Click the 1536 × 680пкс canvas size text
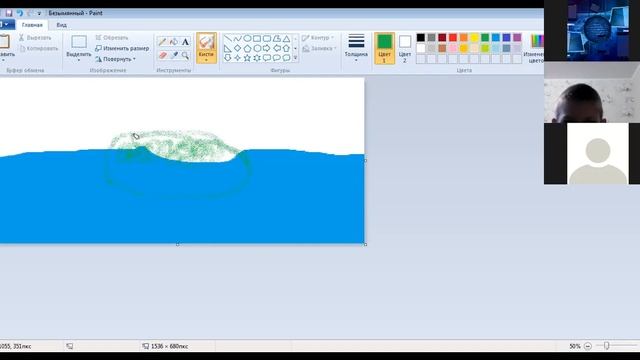The height and width of the screenshot is (360, 640). tap(169, 346)
